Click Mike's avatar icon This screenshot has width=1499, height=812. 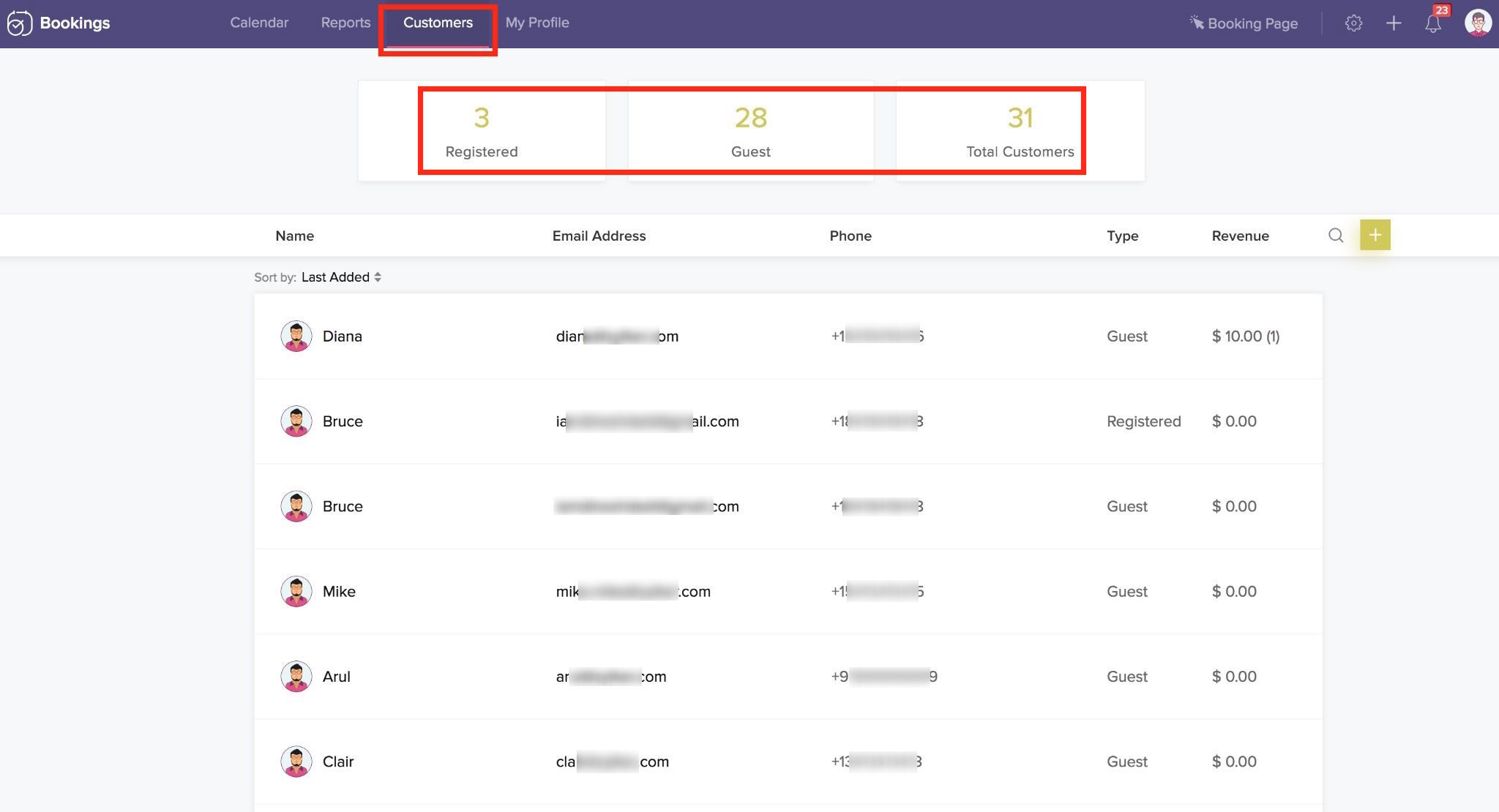click(296, 592)
